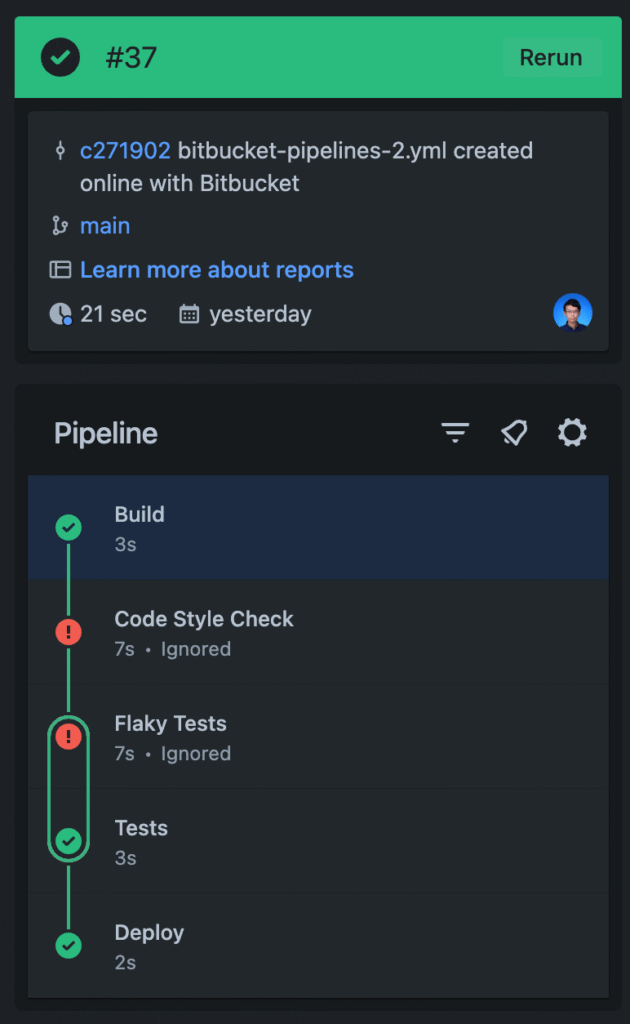This screenshot has width=630, height=1024.
Task: Select the Flaky Tests step
Action: click(x=318, y=736)
